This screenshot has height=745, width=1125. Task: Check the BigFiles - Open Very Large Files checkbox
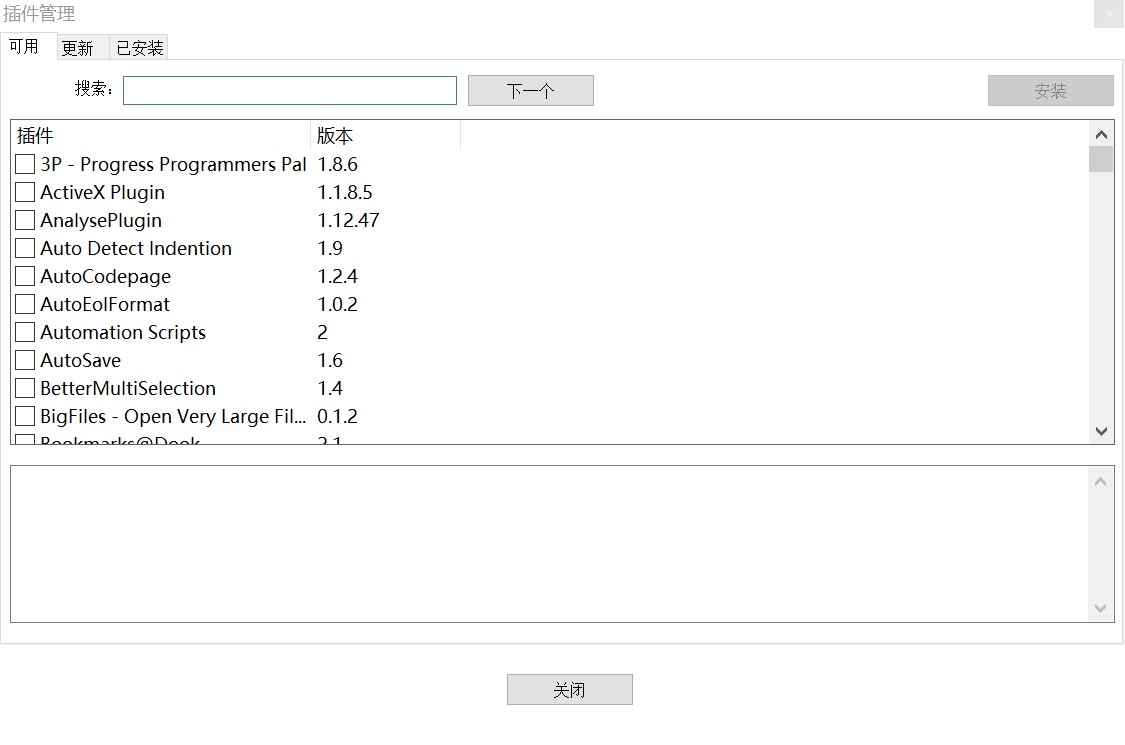[x=25, y=416]
